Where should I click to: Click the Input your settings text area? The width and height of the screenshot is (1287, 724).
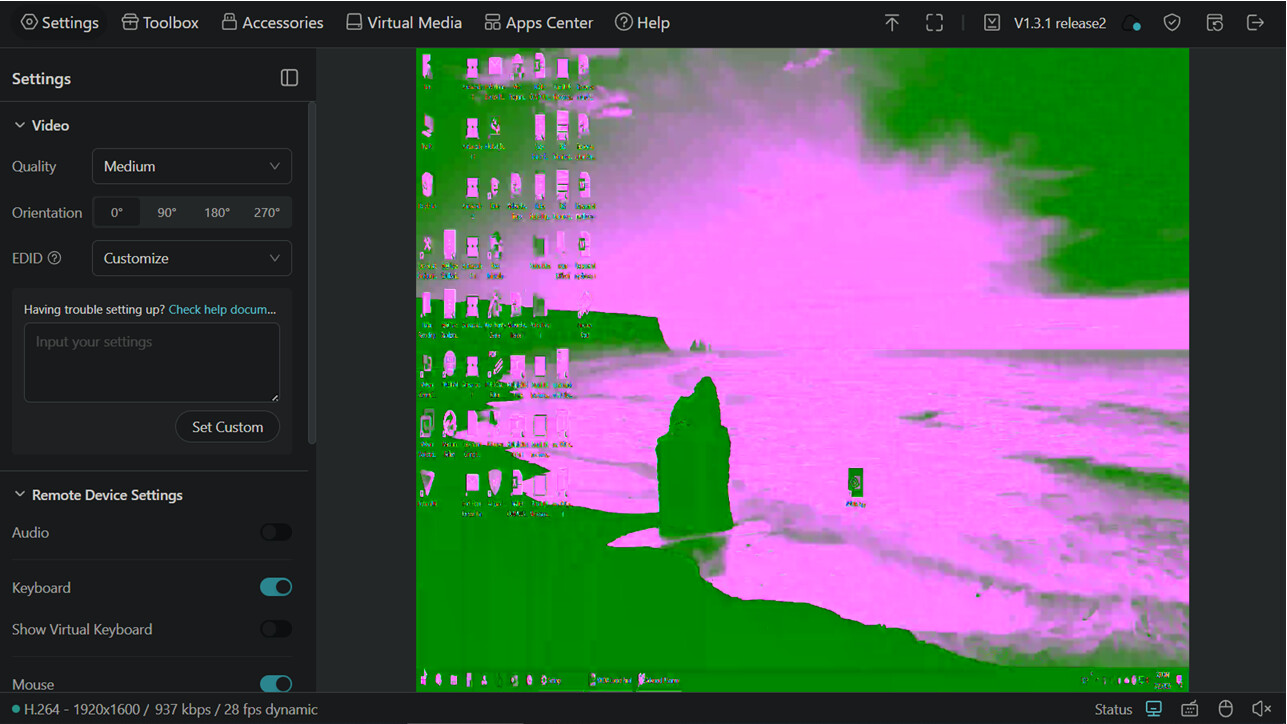click(152, 362)
